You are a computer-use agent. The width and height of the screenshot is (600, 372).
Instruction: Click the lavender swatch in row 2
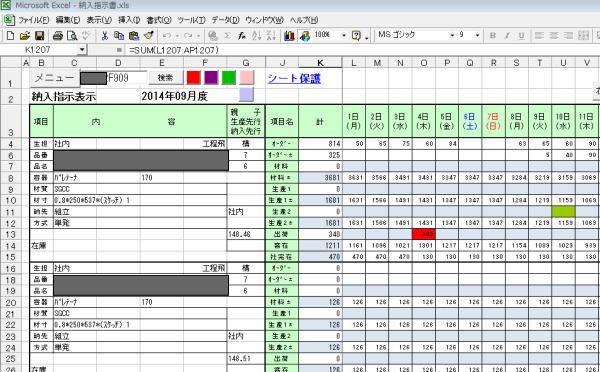click(x=246, y=95)
